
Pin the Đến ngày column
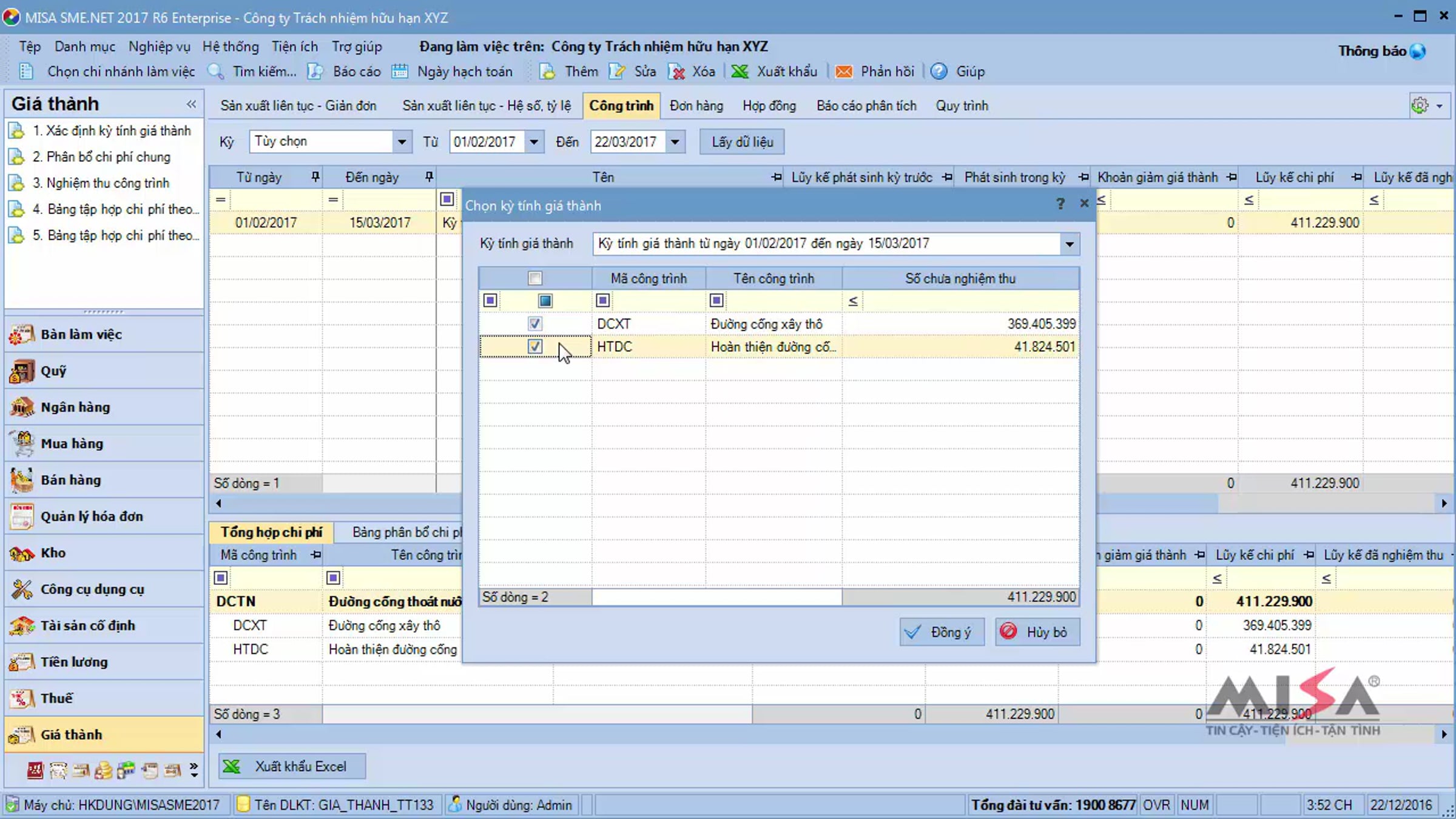pyautogui.click(x=429, y=177)
